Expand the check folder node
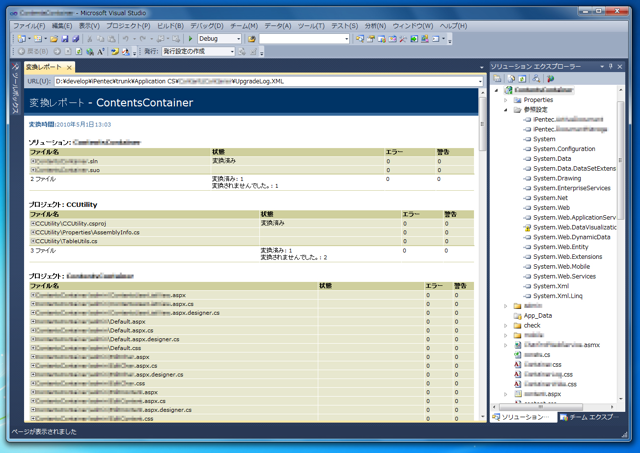The image size is (640, 453). coord(505,326)
